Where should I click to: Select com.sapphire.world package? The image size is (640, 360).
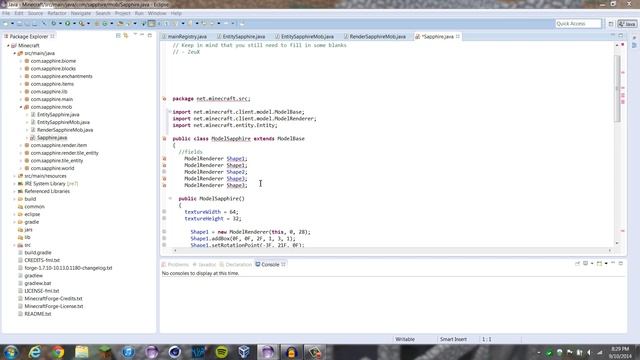click(52, 168)
